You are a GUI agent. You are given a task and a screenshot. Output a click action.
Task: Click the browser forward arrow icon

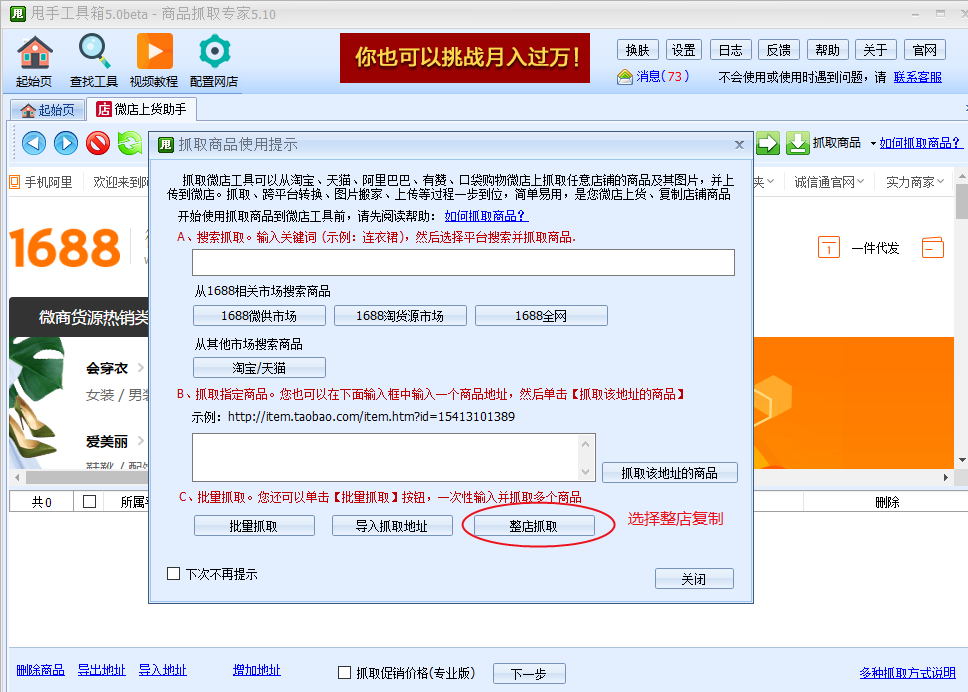pos(65,143)
